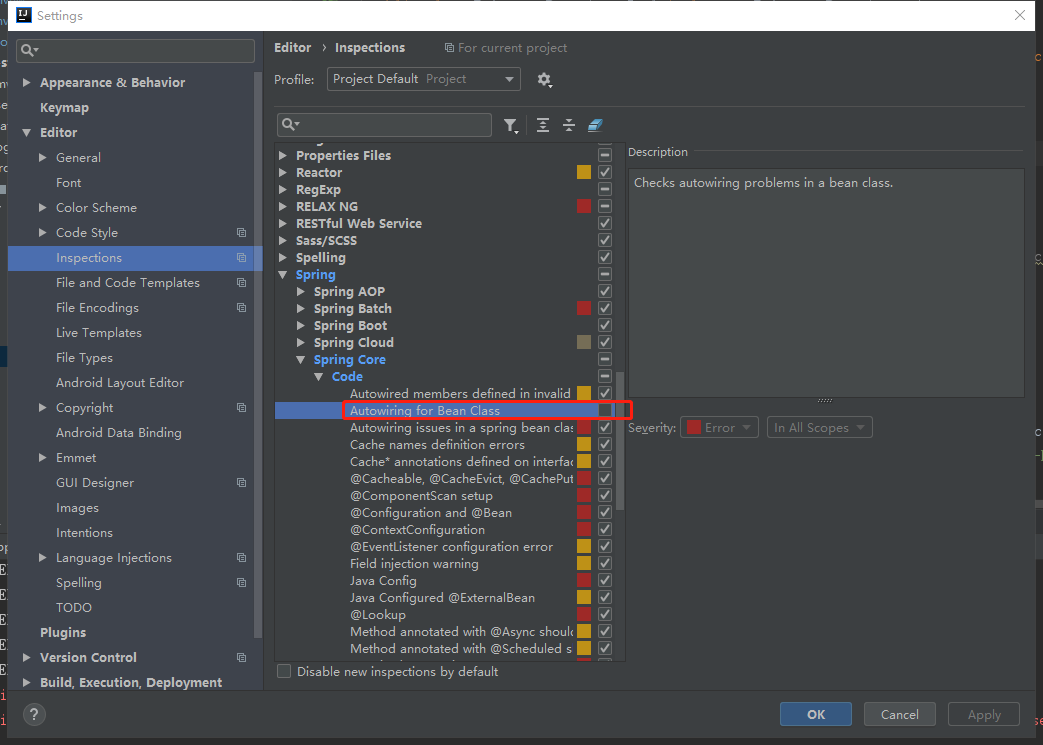
Task: Click project-level icon beside GUI Designer
Action: pyautogui.click(x=241, y=483)
